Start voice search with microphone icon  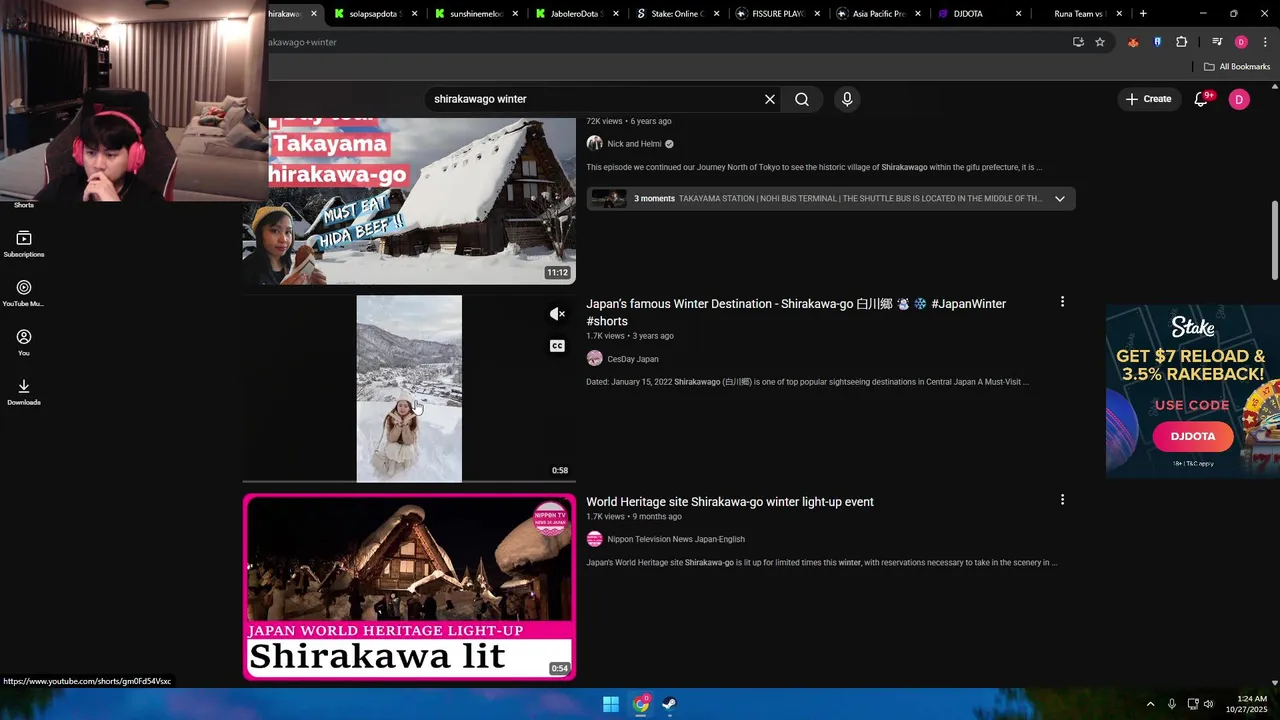(x=847, y=99)
